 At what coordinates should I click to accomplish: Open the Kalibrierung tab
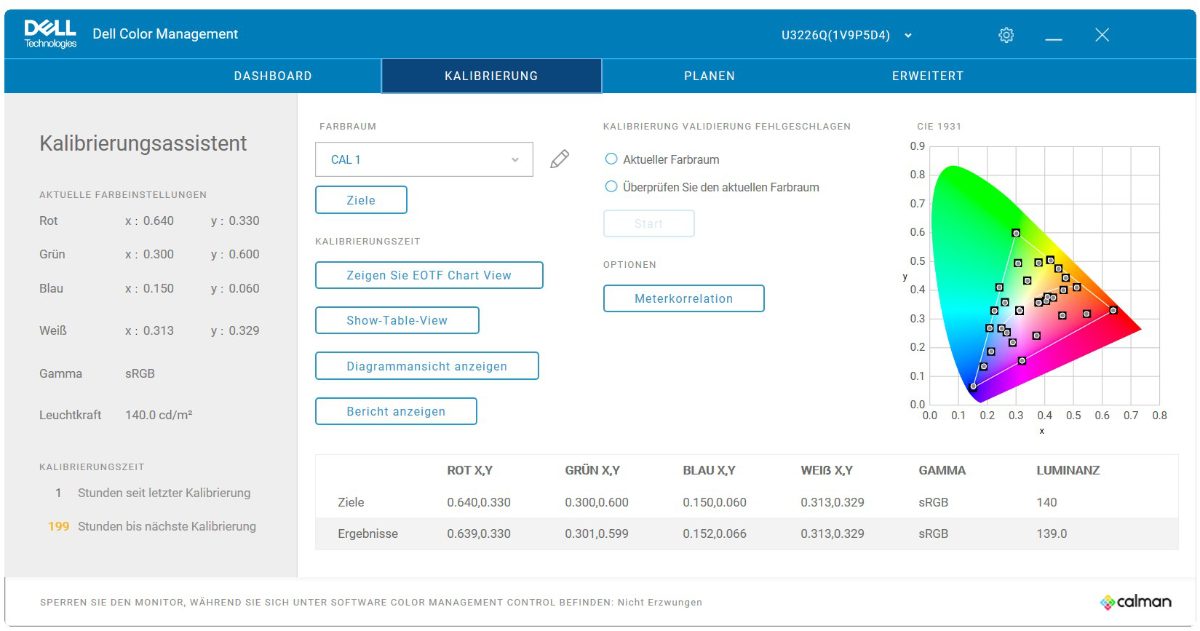491,76
